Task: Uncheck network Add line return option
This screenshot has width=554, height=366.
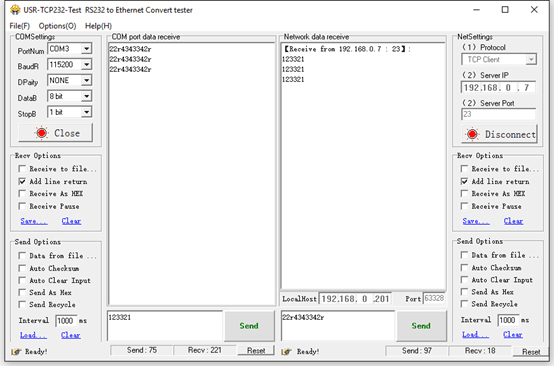Action: pyautogui.click(x=464, y=181)
